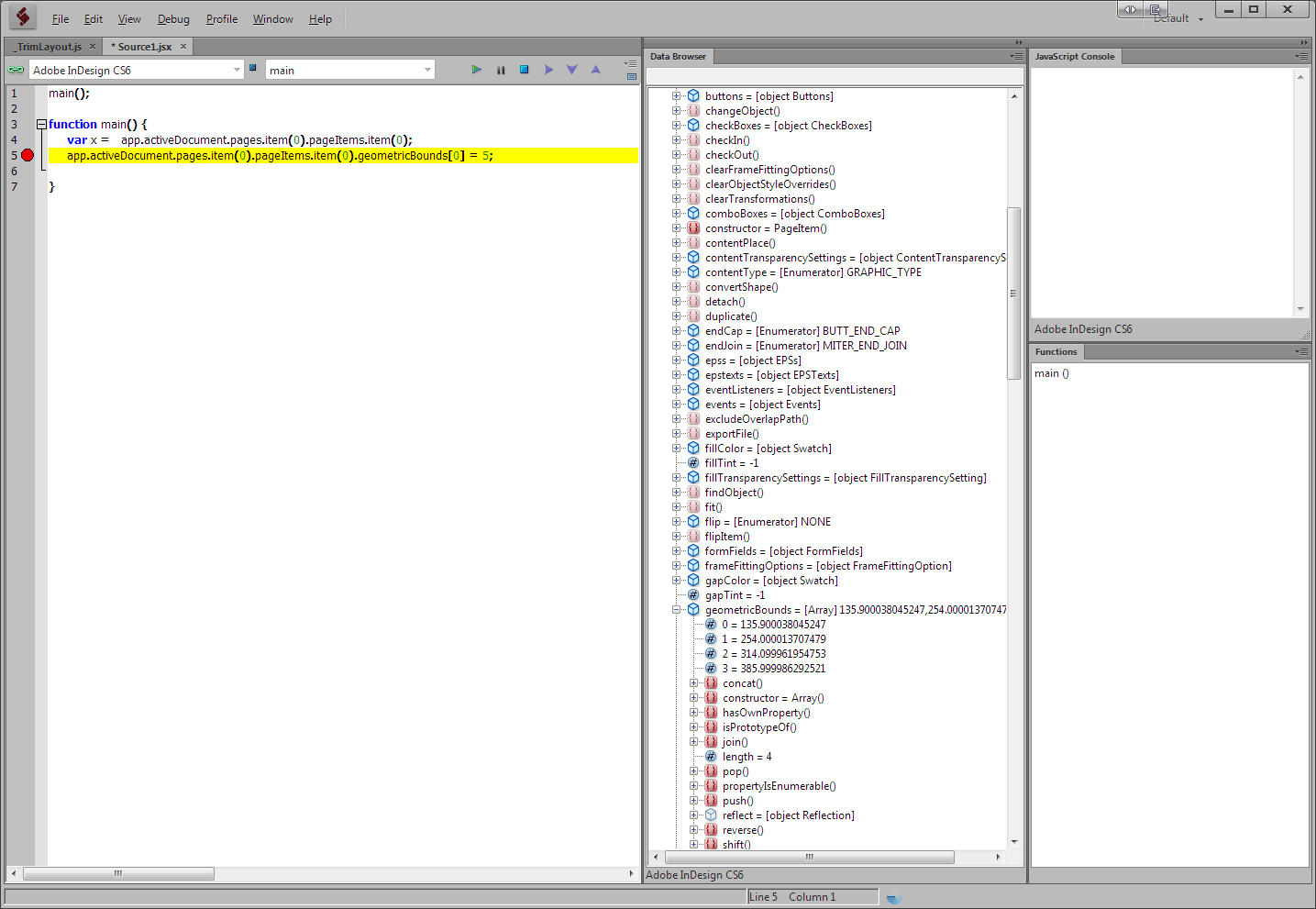Select the contentType GRAPHIC_TYPE row
This screenshot has width=1316, height=909.
coord(813,272)
